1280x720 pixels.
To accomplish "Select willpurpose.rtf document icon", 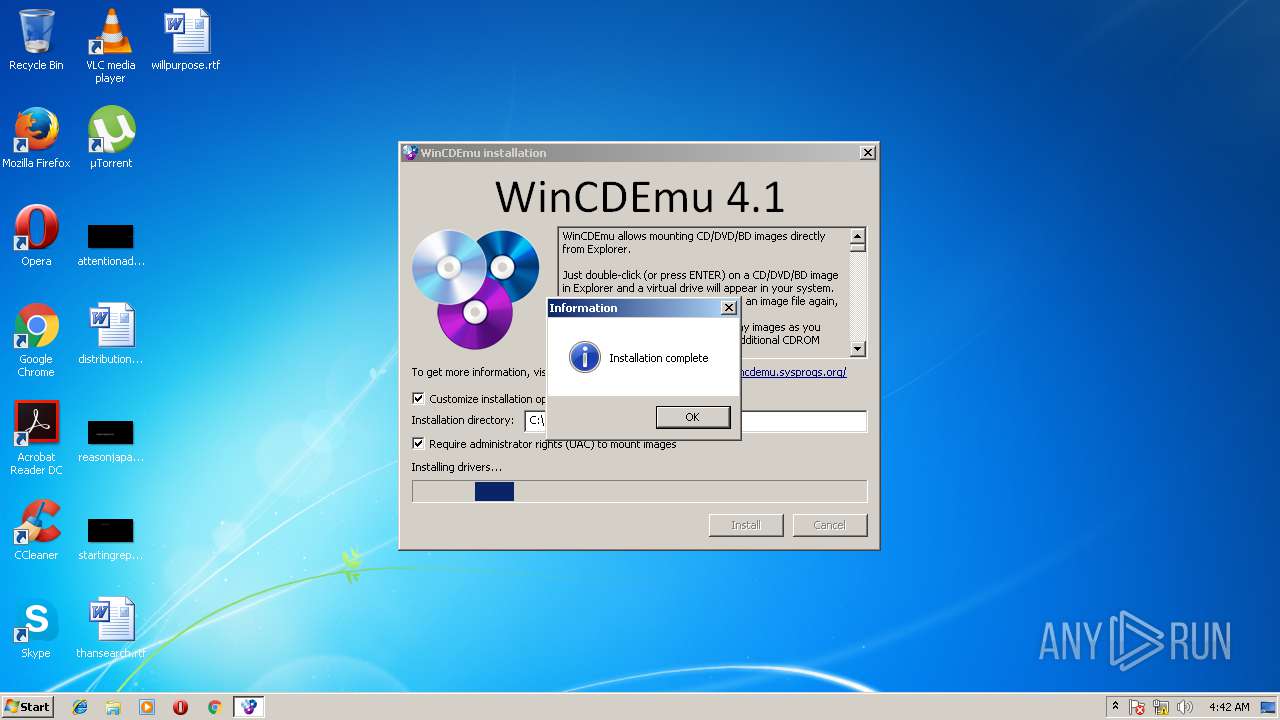I will coord(186,40).
